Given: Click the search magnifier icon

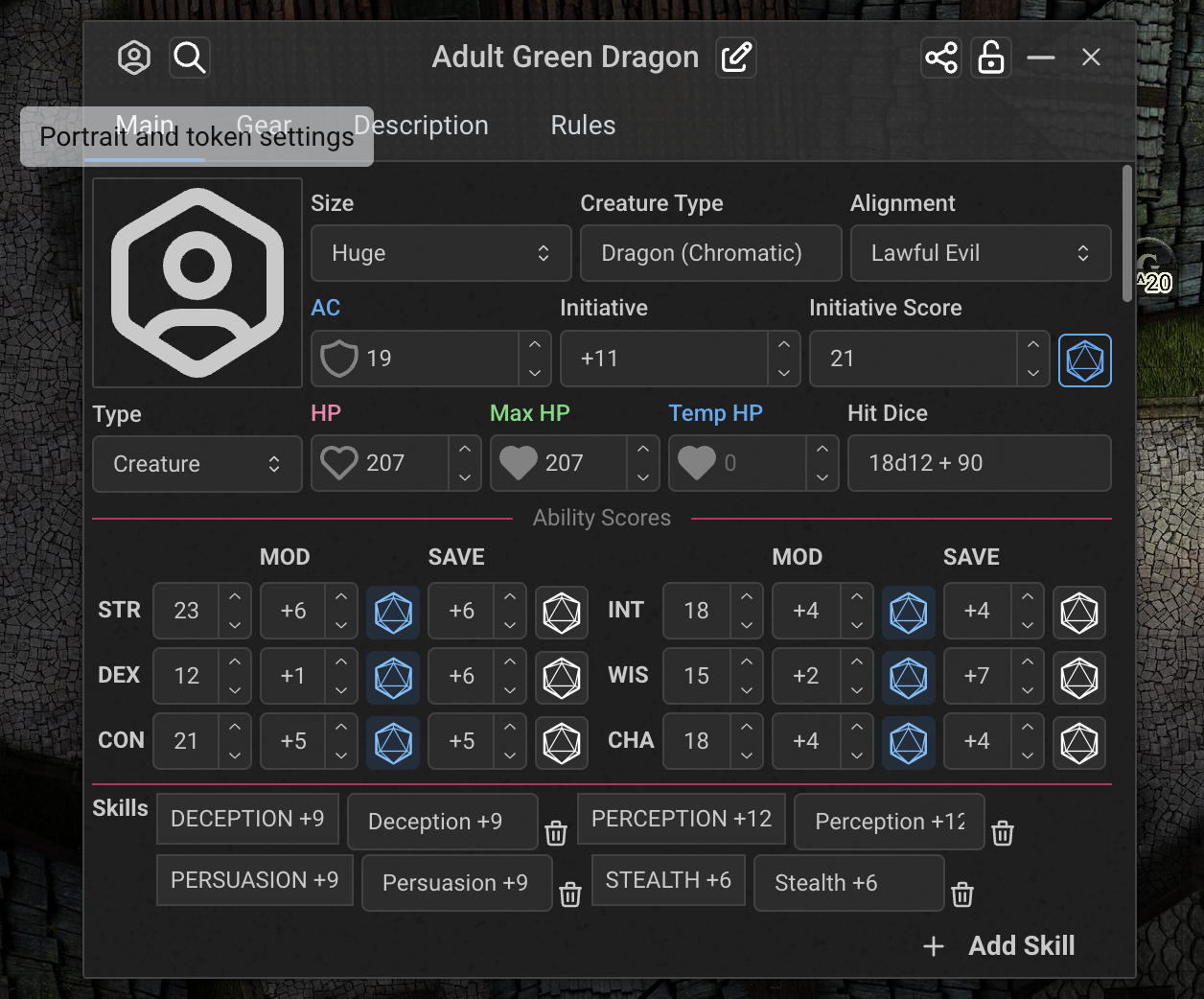Looking at the screenshot, I should click(190, 58).
